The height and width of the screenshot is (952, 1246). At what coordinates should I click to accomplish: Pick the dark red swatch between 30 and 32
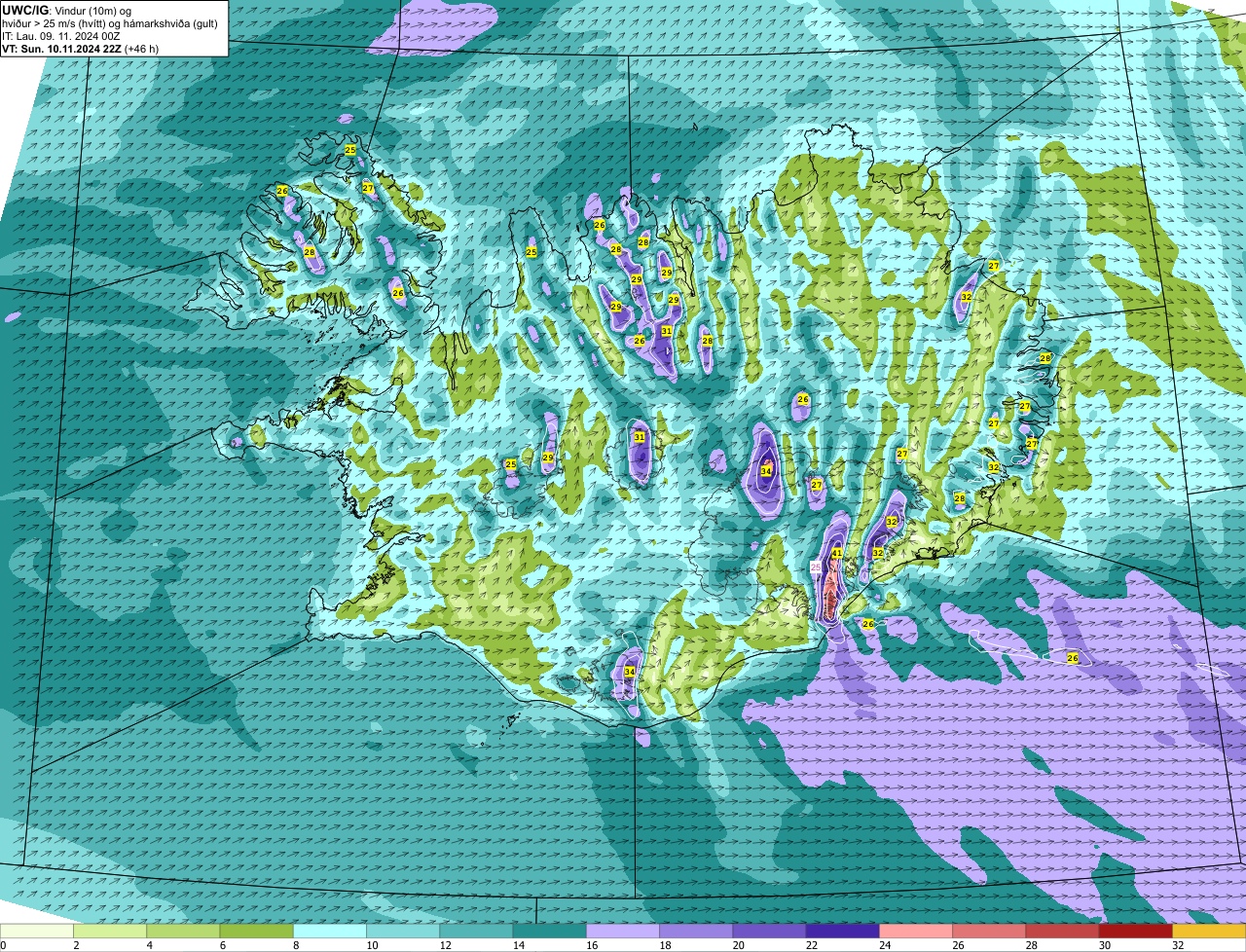(1136, 931)
